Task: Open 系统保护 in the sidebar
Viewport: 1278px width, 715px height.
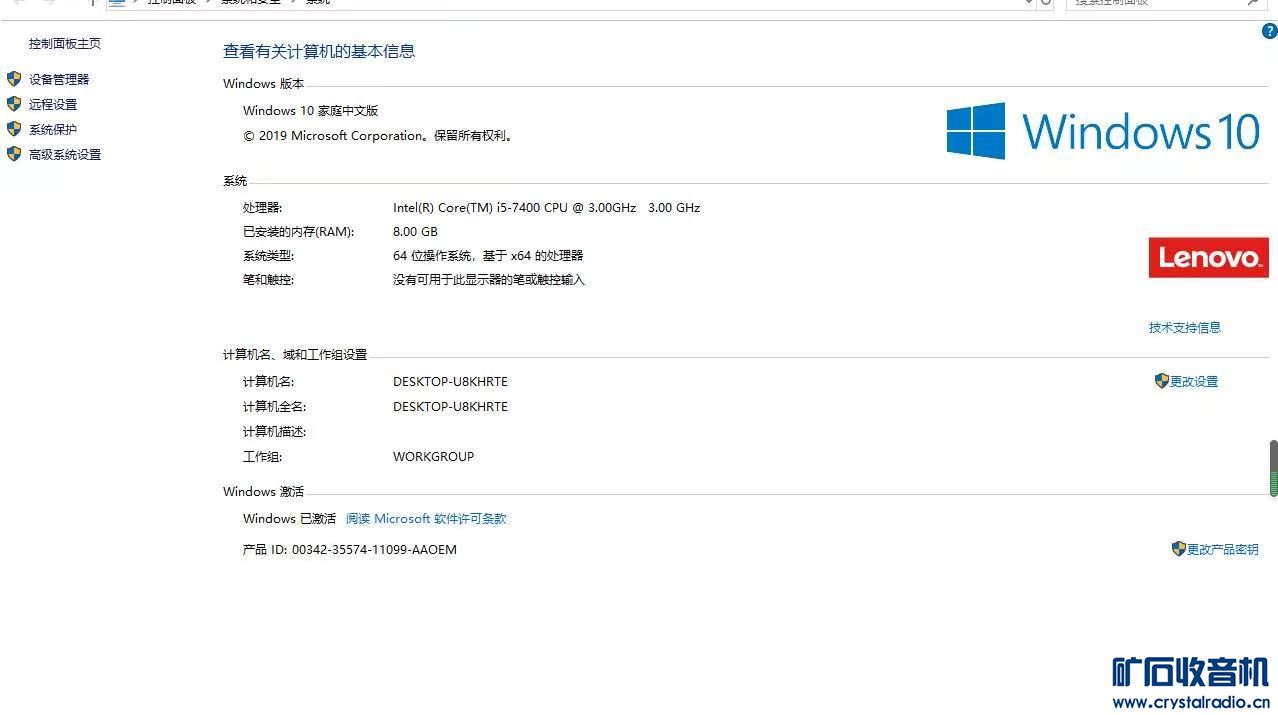Action: click(x=53, y=129)
